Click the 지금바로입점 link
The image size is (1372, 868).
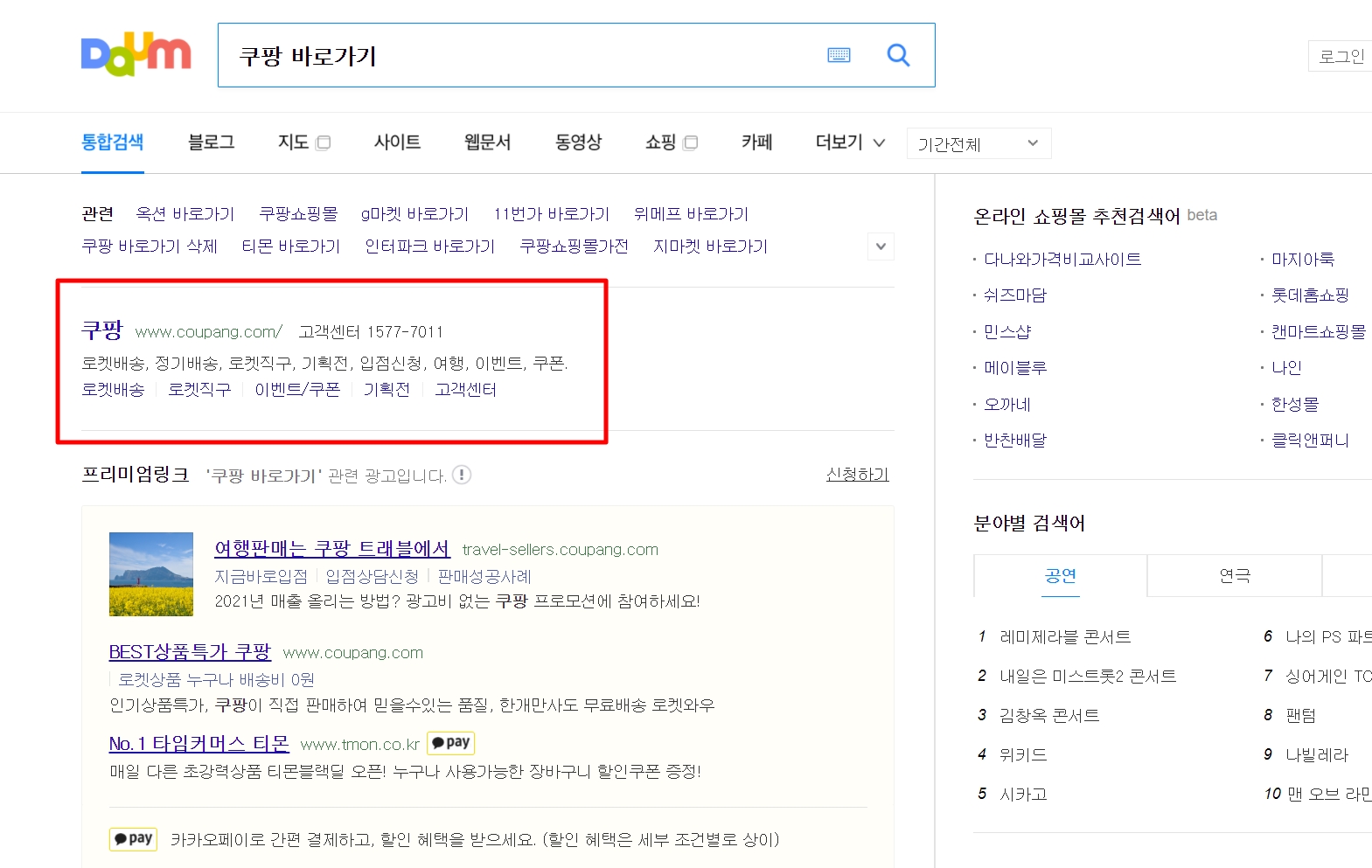(x=261, y=577)
